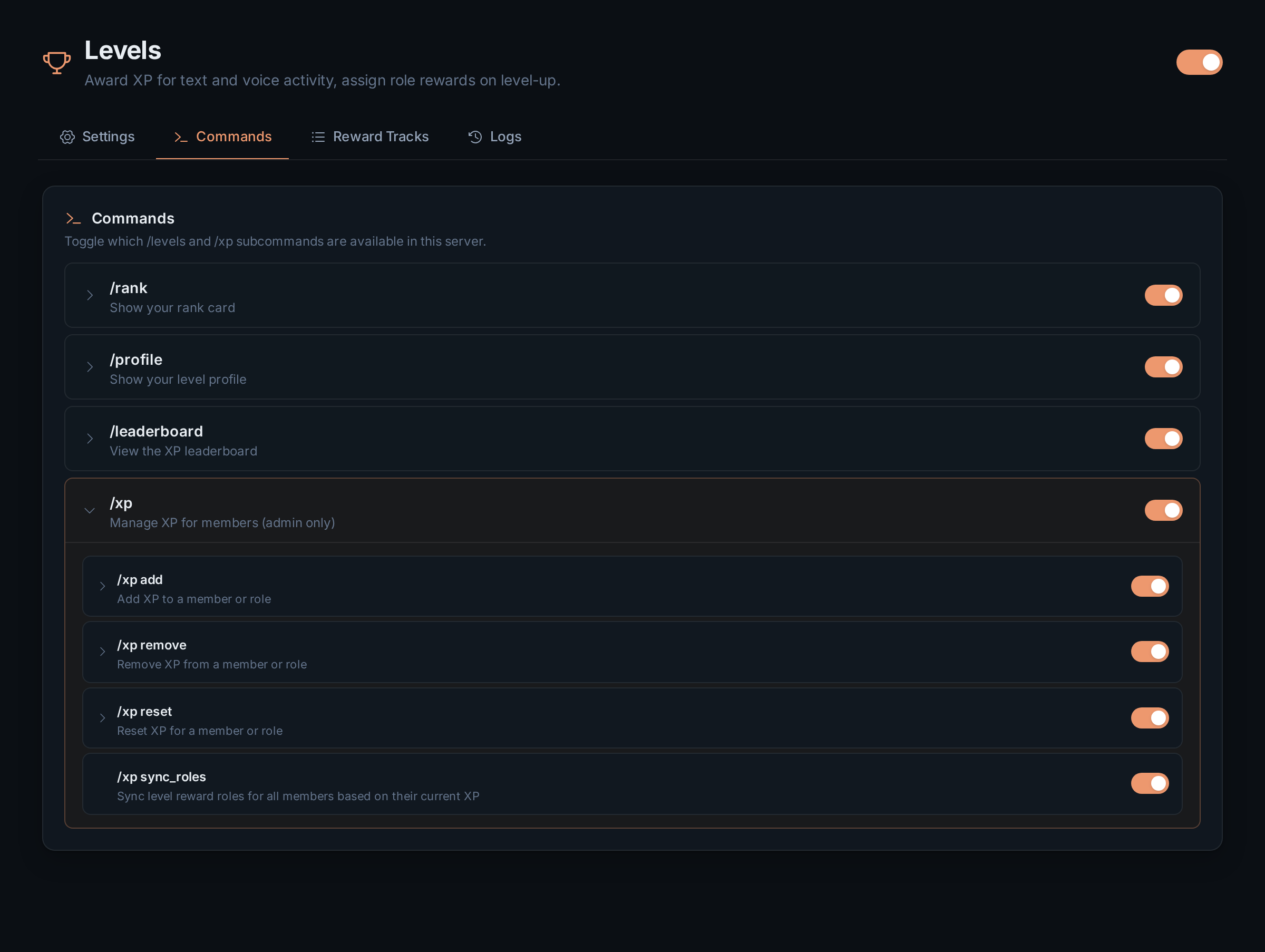Click "Show your rank card" description
Viewport: 1265px width, 952px height.
[x=172, y=308]
